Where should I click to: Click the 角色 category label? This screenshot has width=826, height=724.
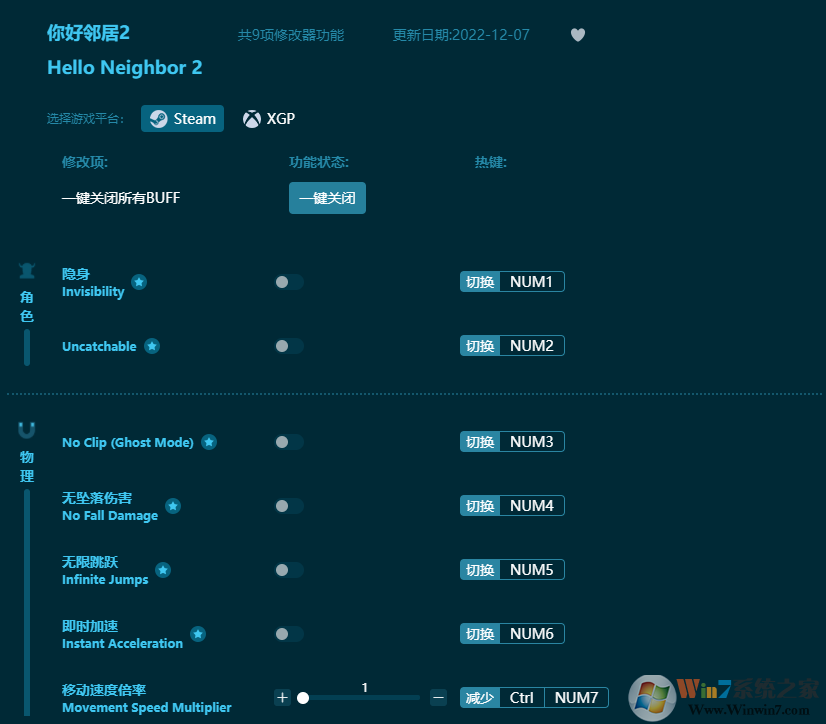(x=27, y=307)
